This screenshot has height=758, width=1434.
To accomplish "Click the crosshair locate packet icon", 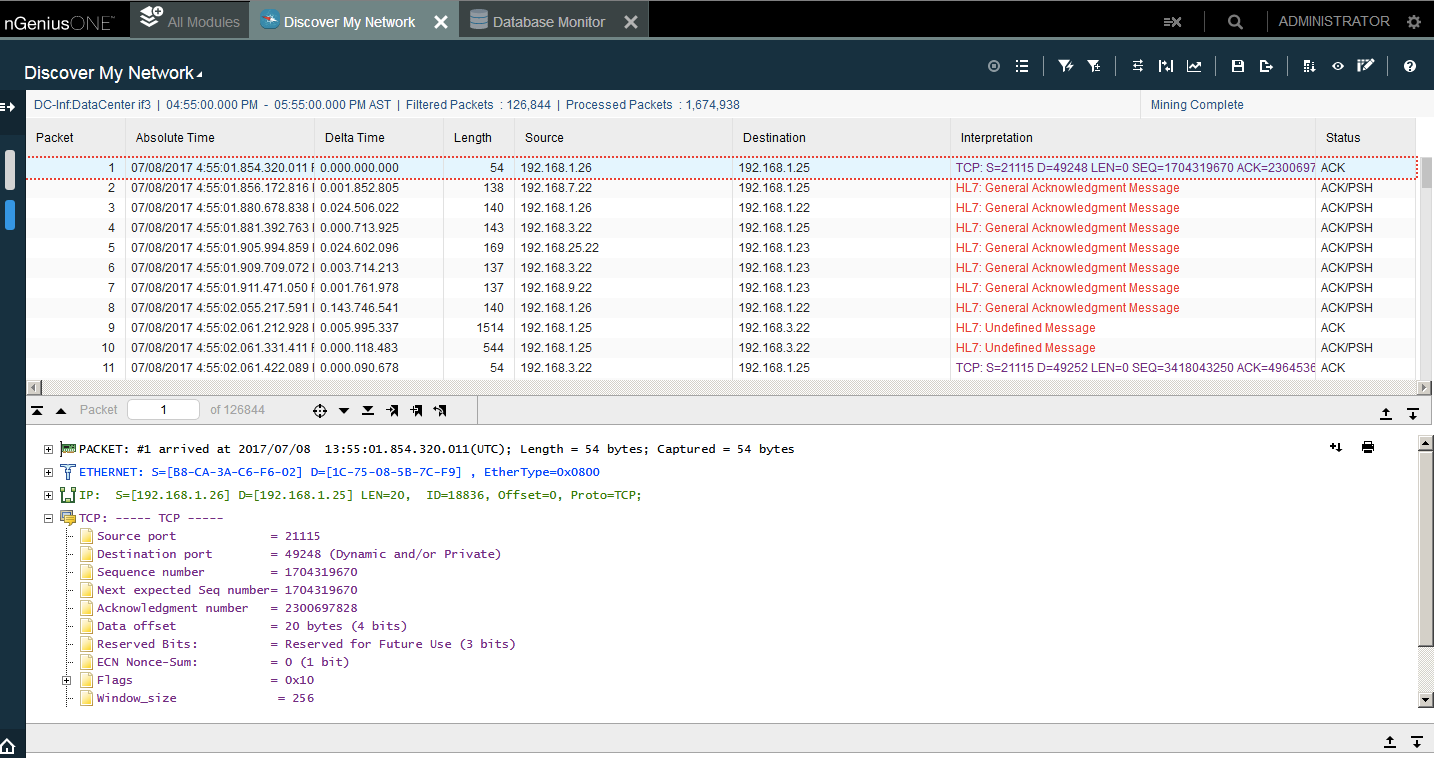I will (320, 410).
